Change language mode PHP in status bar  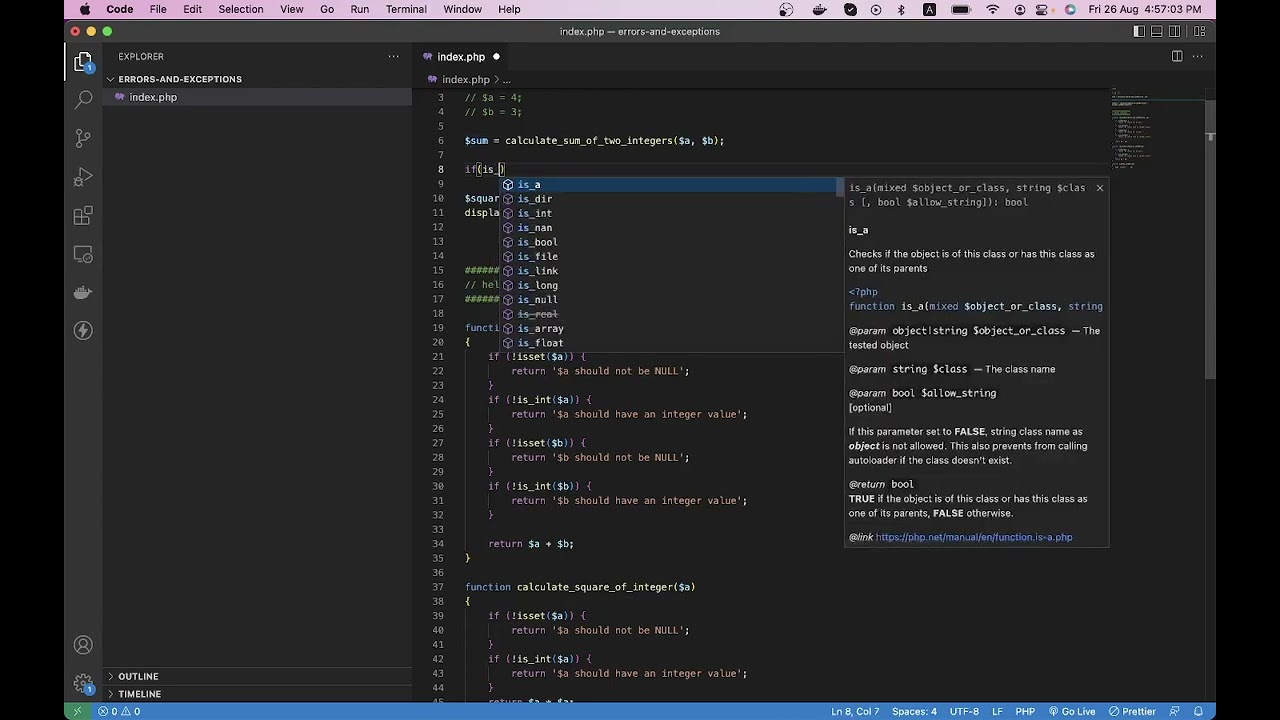(x=1025, y=711)
